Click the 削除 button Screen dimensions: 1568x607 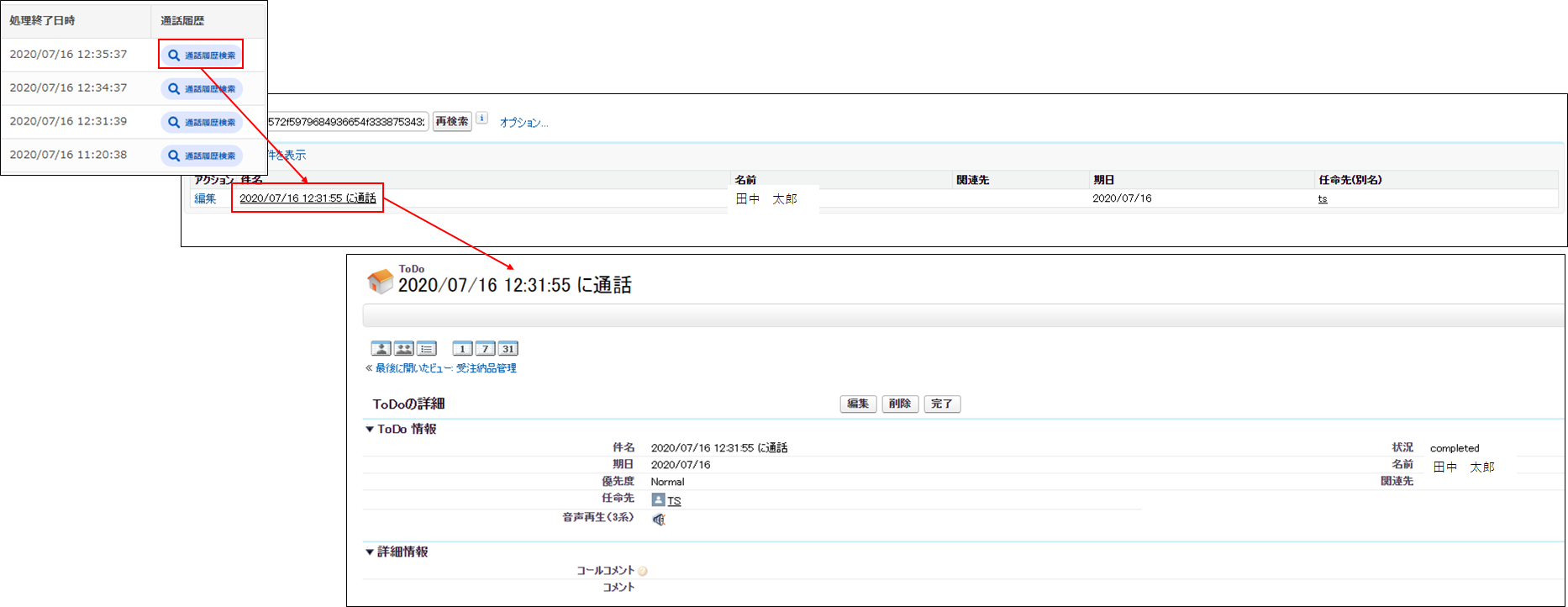click(900, 404)
